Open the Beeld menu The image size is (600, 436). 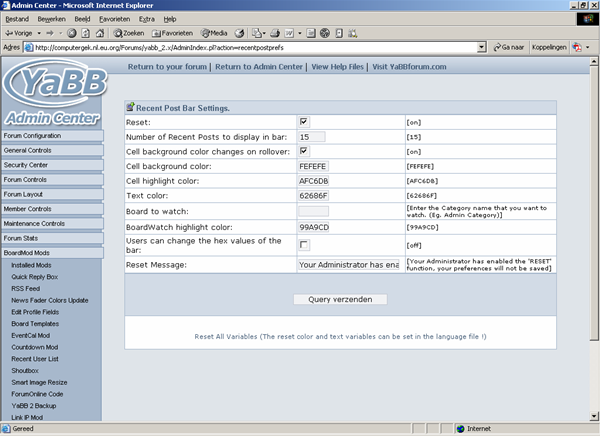point(82,19)
